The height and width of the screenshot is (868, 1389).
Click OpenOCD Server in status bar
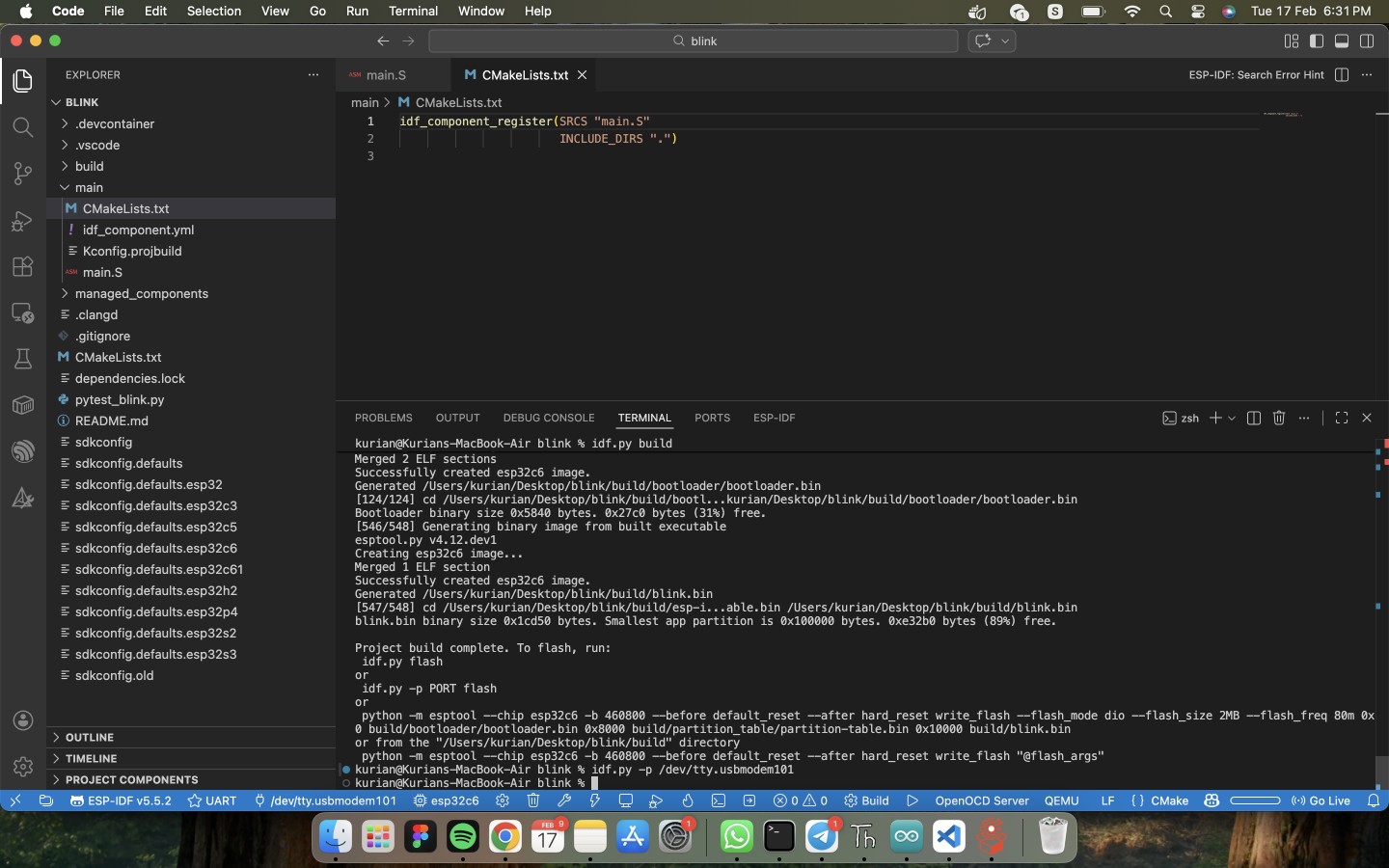[x=982, y=800]
